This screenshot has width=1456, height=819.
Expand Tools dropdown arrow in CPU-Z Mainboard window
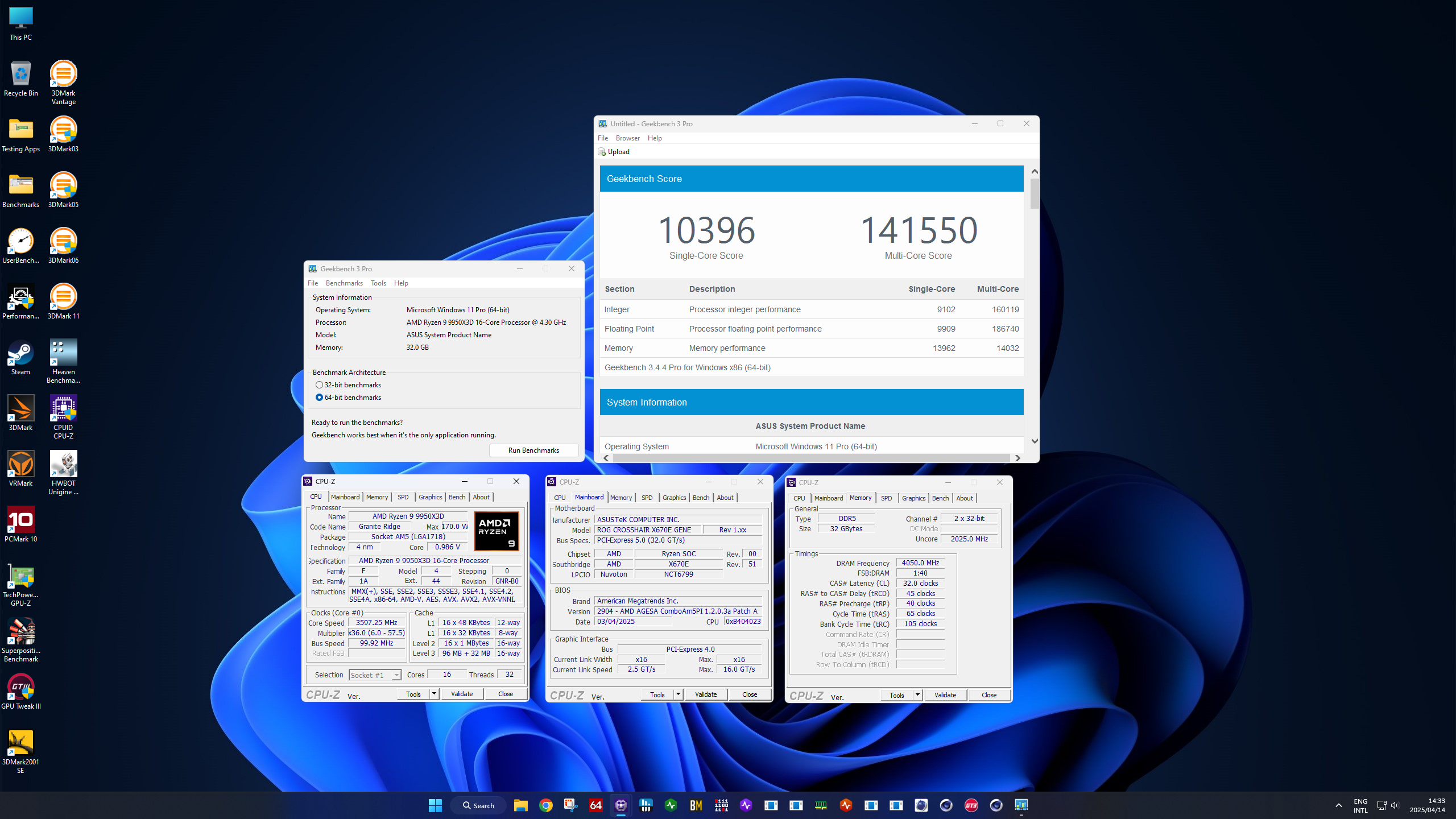point(678,694)
